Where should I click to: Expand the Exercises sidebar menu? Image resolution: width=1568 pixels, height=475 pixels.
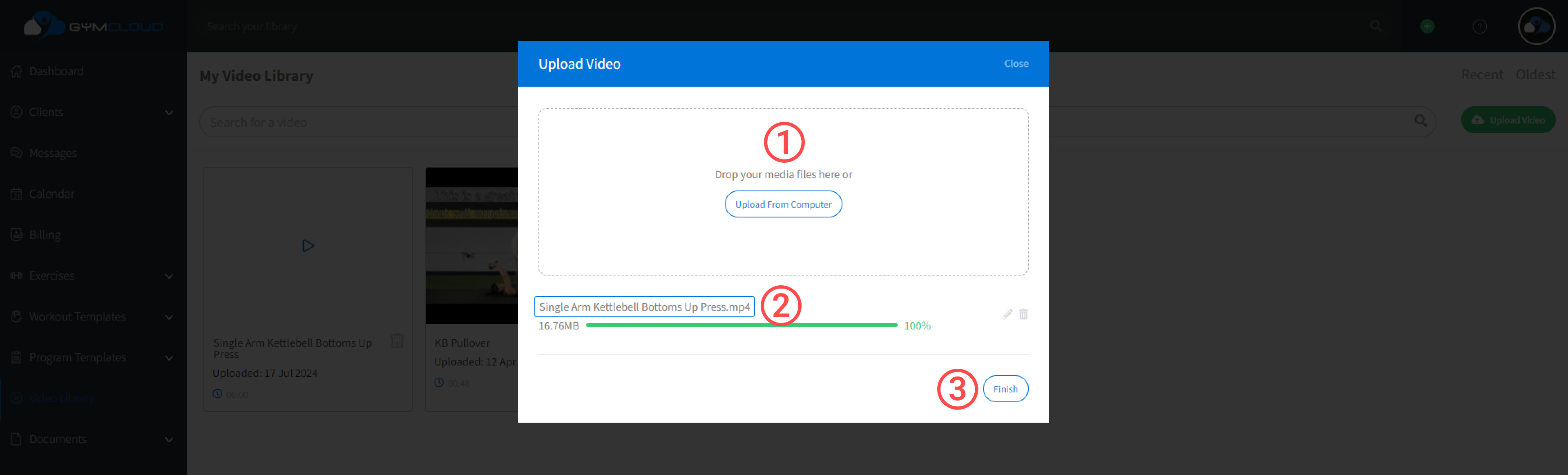coord(169,276)
